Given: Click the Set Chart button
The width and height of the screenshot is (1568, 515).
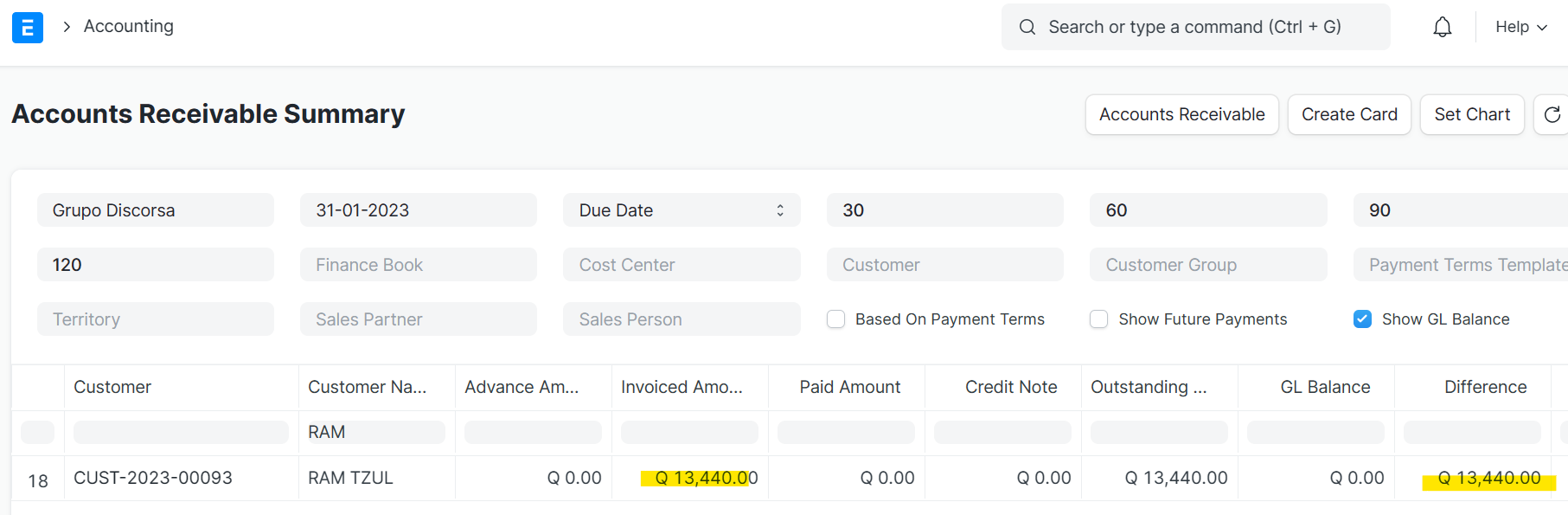Looking at the screenshot, I should coord(1471,114).
